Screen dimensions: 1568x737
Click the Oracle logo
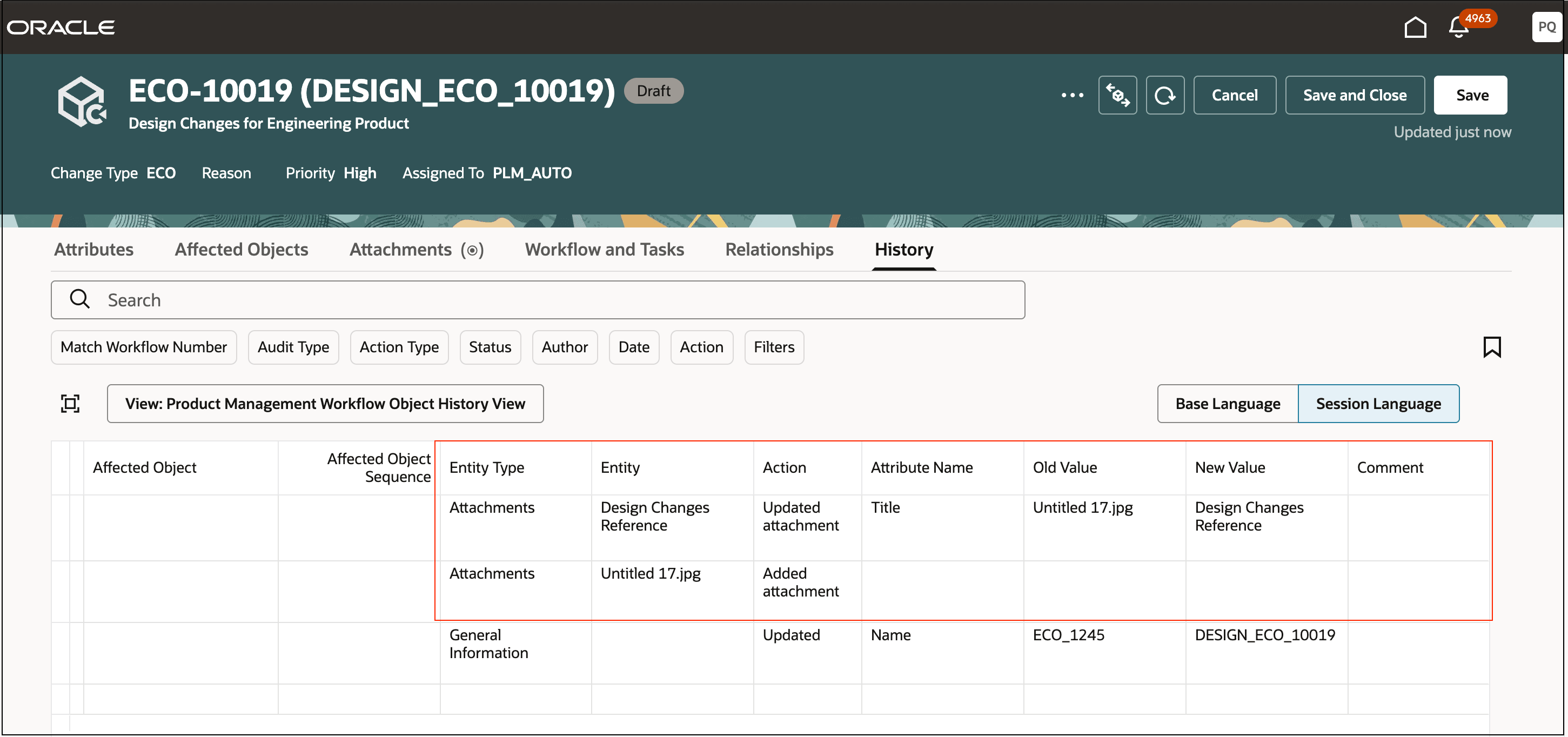61,28
